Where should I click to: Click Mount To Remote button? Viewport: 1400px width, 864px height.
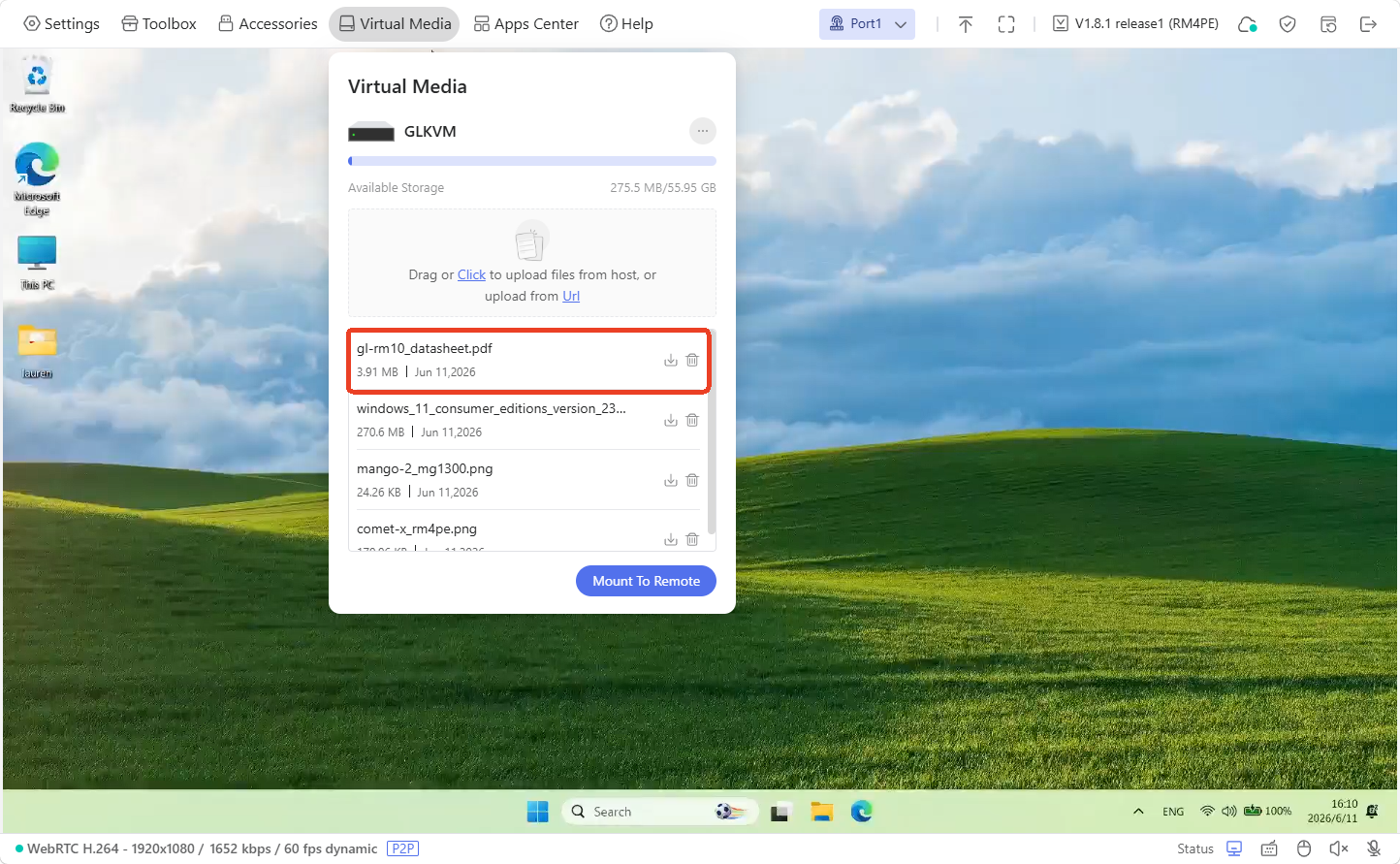click(646, 581)
